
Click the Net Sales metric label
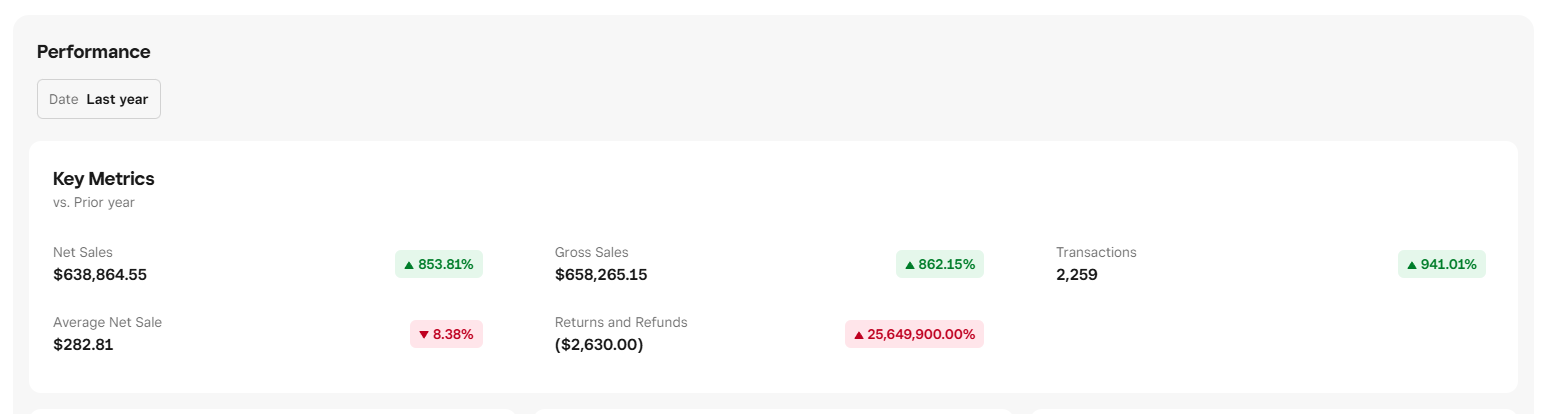coord(83,252)
